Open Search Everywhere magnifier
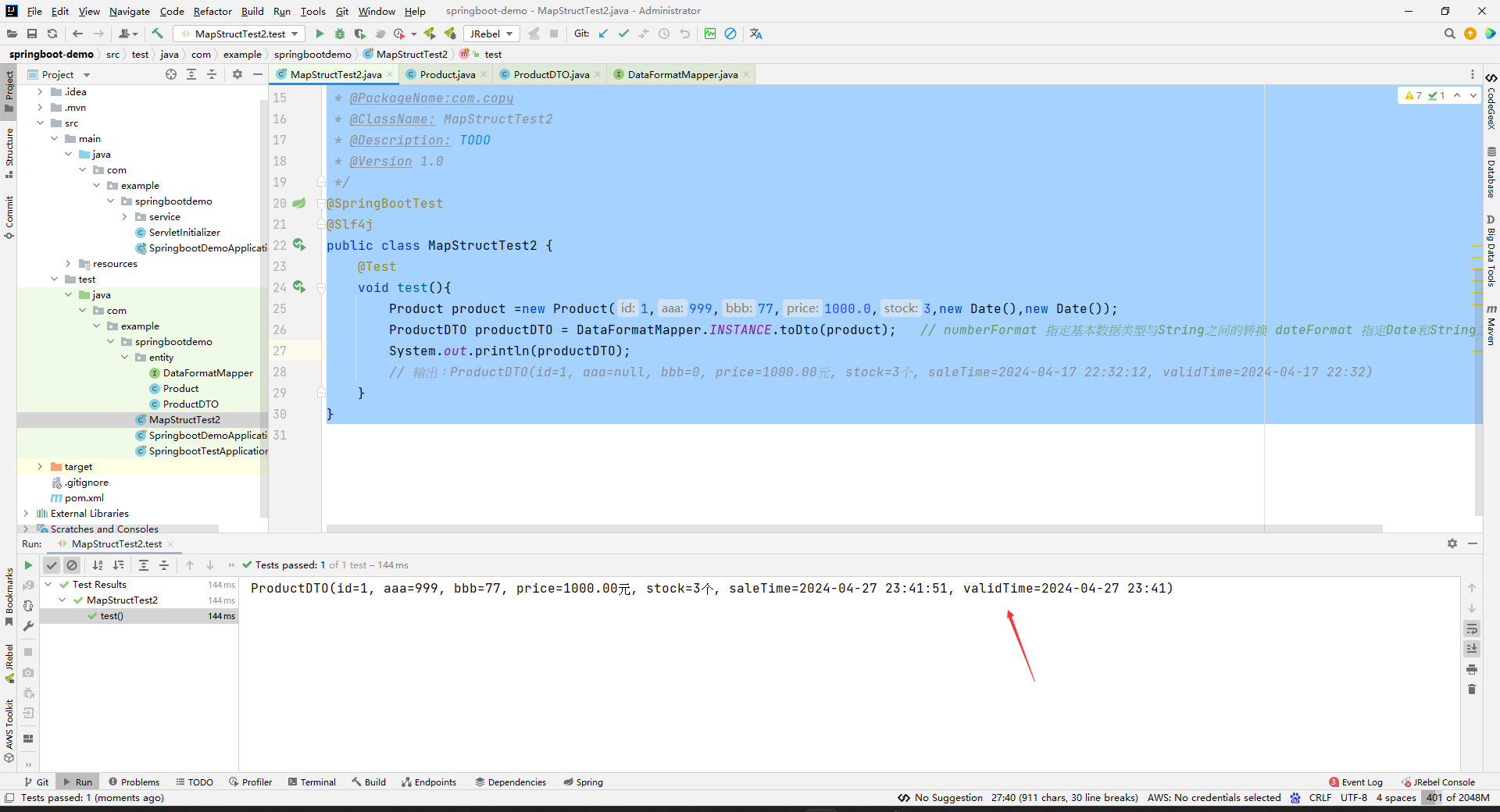 pos(1450,34)
